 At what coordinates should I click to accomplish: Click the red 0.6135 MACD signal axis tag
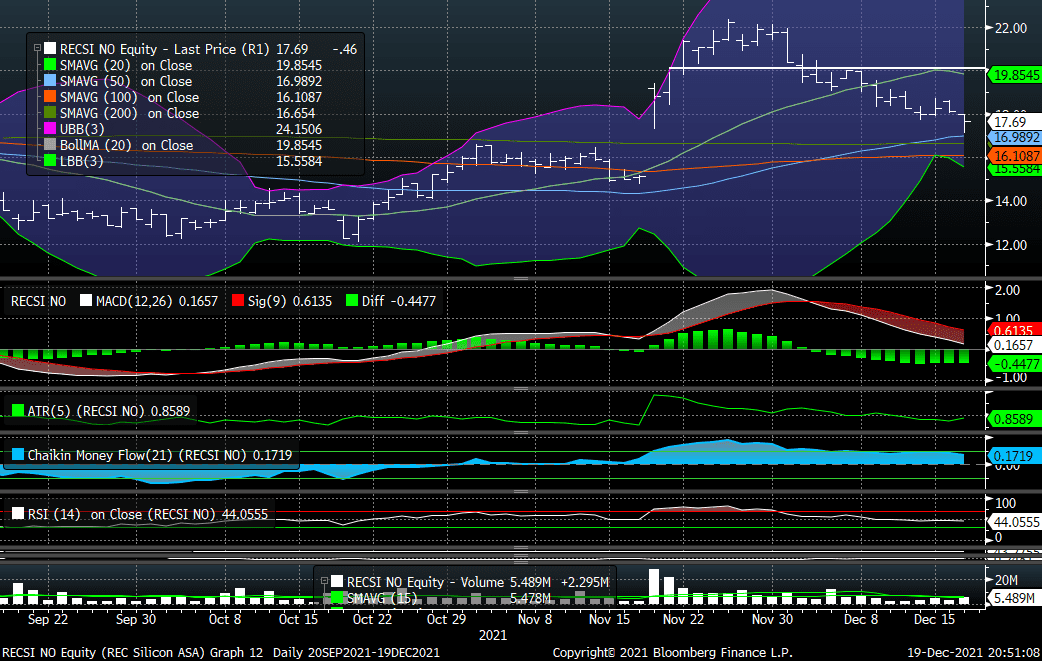click(x=1014, y=330)
